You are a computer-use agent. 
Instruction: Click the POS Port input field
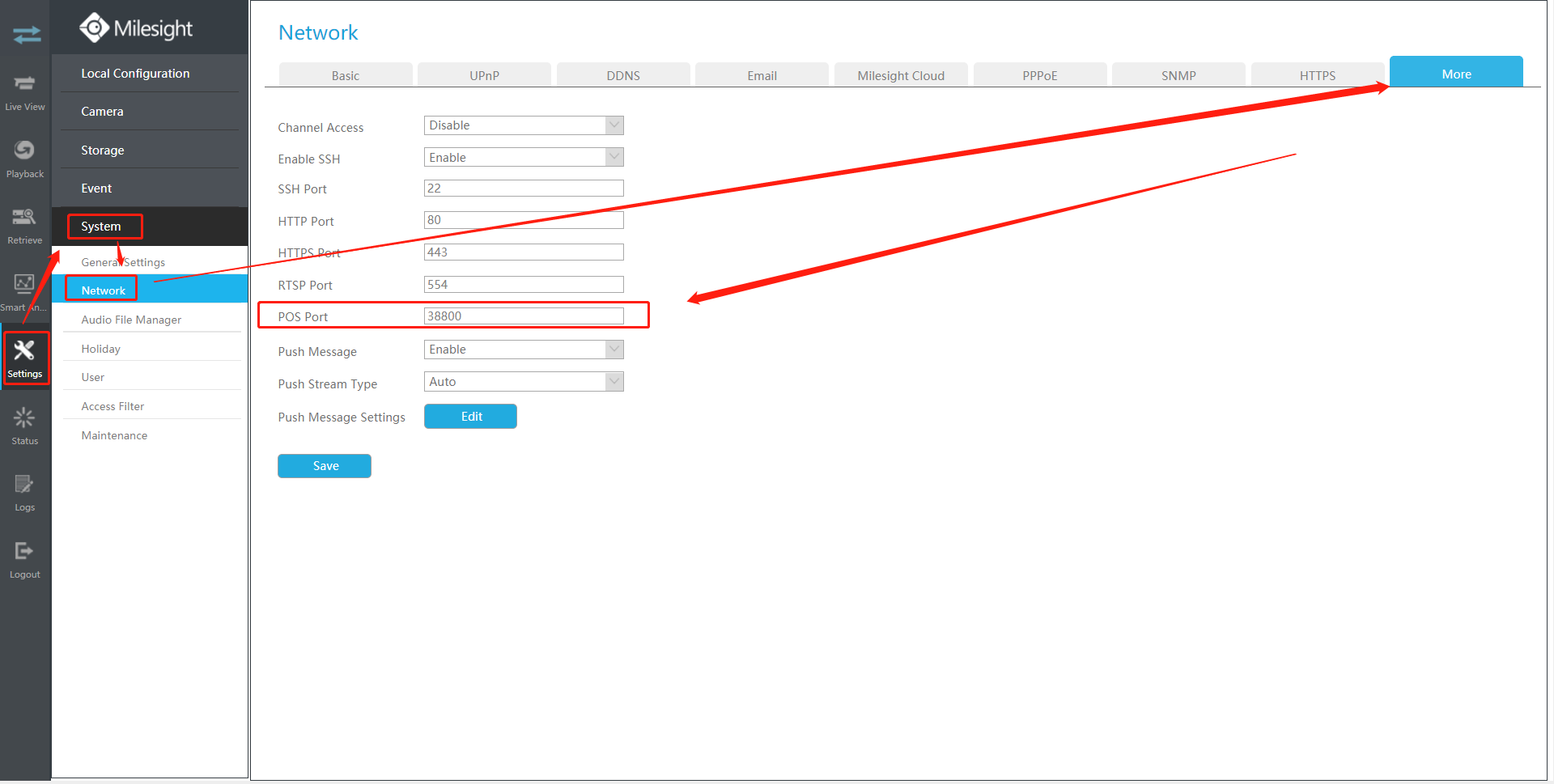pyautogui.click(x=524, y=316)
